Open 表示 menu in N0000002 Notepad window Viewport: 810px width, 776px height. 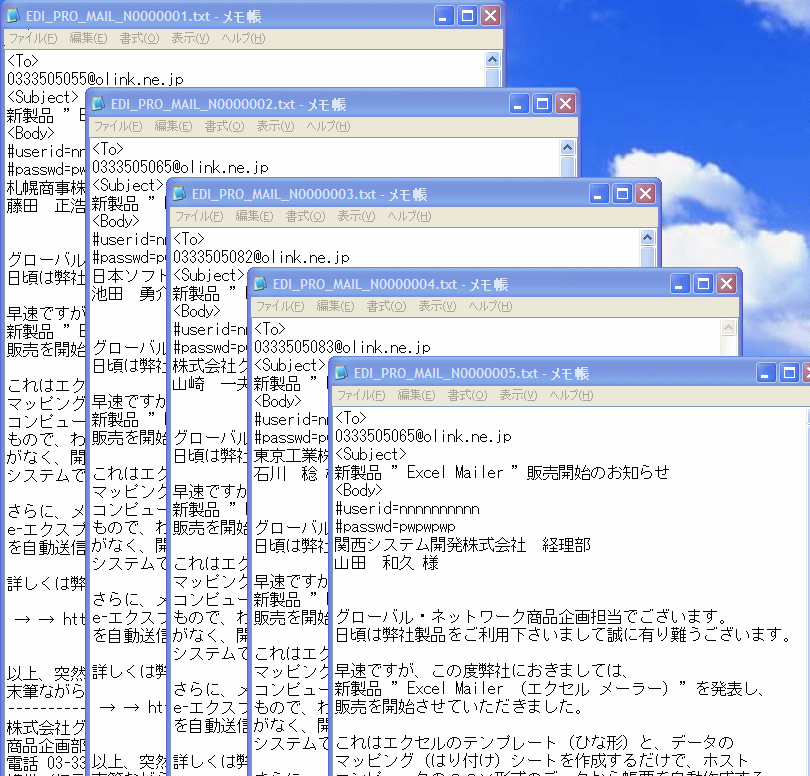pyautogui.click(x=275, y=126)
